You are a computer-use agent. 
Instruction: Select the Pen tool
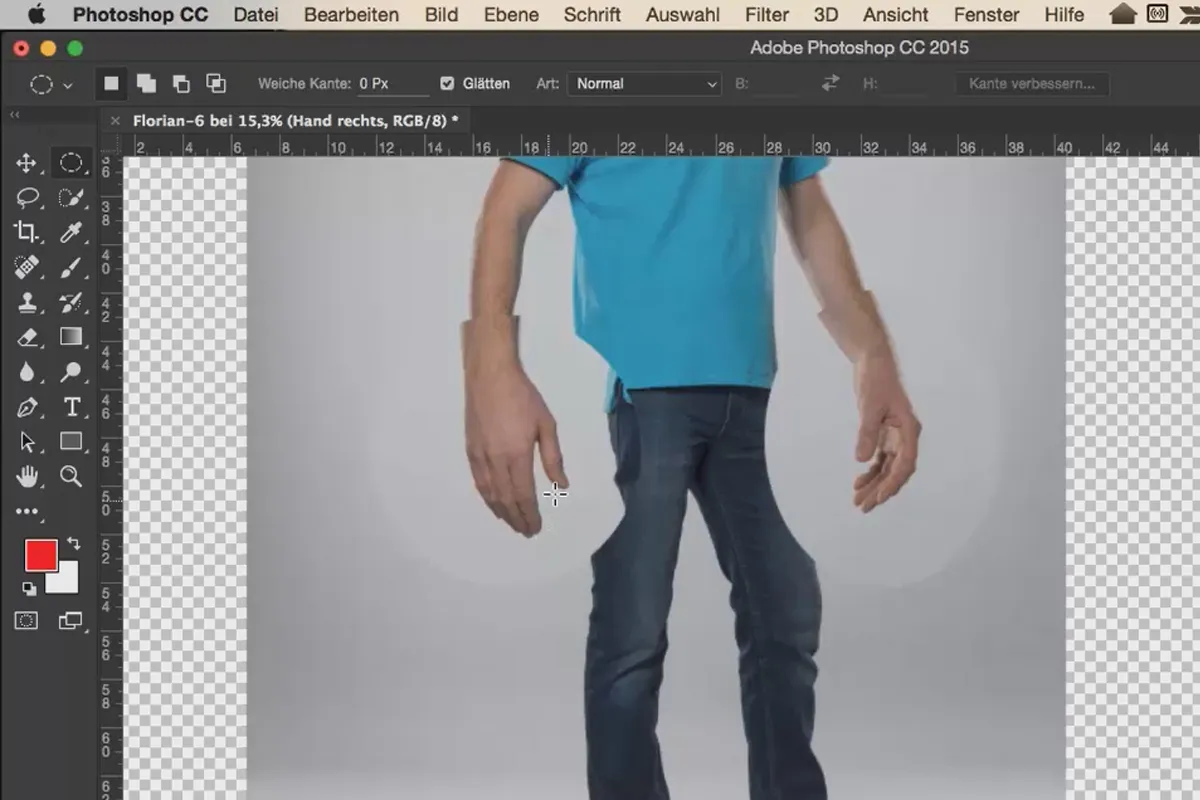[x=27, y=407]
